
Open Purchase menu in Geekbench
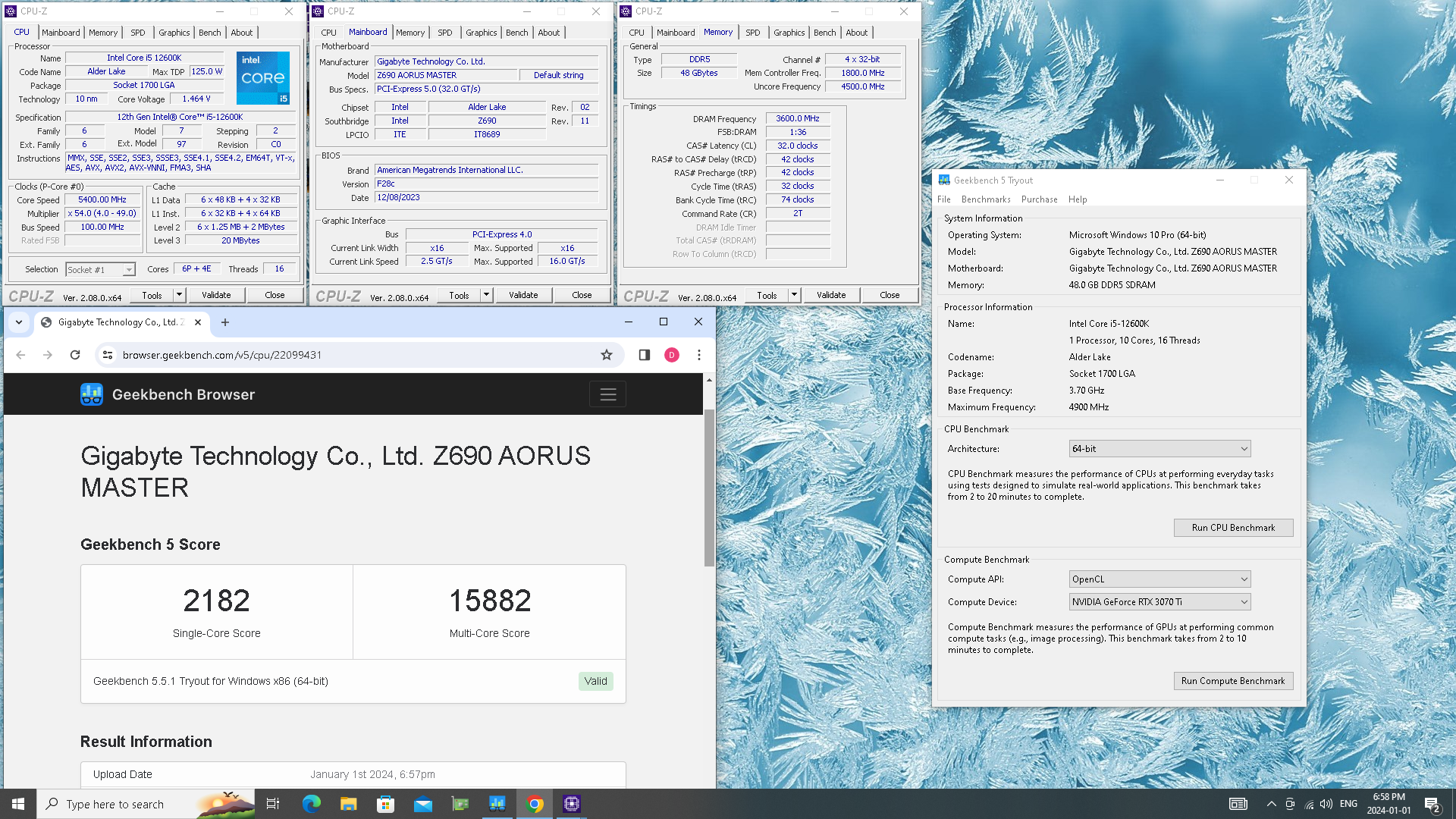point(1039,199)
